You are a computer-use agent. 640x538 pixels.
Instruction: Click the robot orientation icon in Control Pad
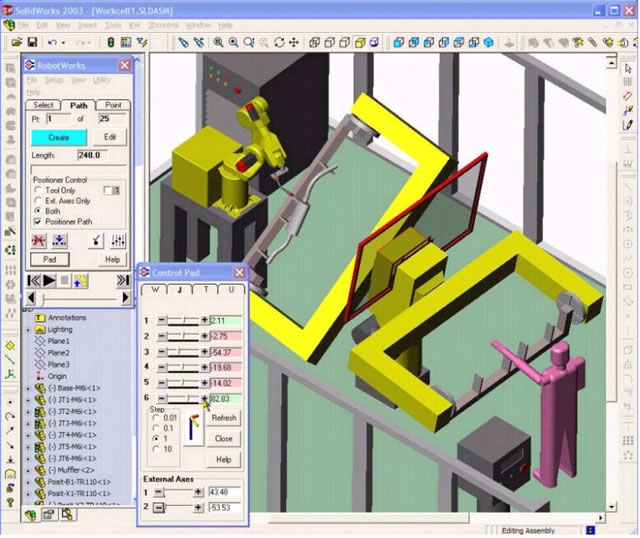tap(194, 429)
